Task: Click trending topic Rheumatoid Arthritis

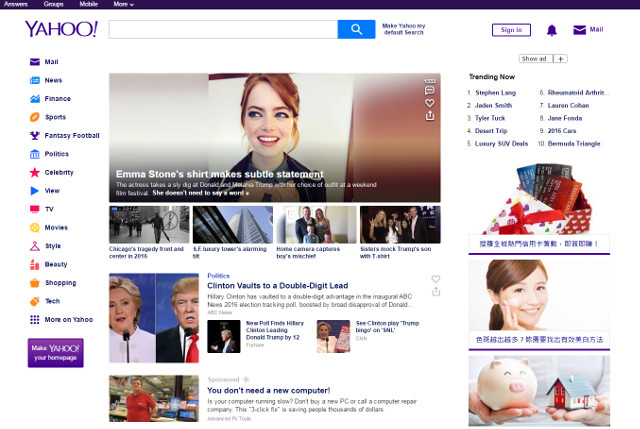Action: click(578, 93)
